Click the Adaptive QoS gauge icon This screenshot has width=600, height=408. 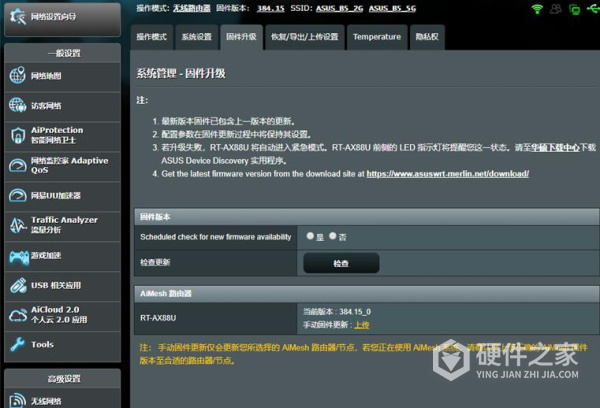(x=18, y=165)
